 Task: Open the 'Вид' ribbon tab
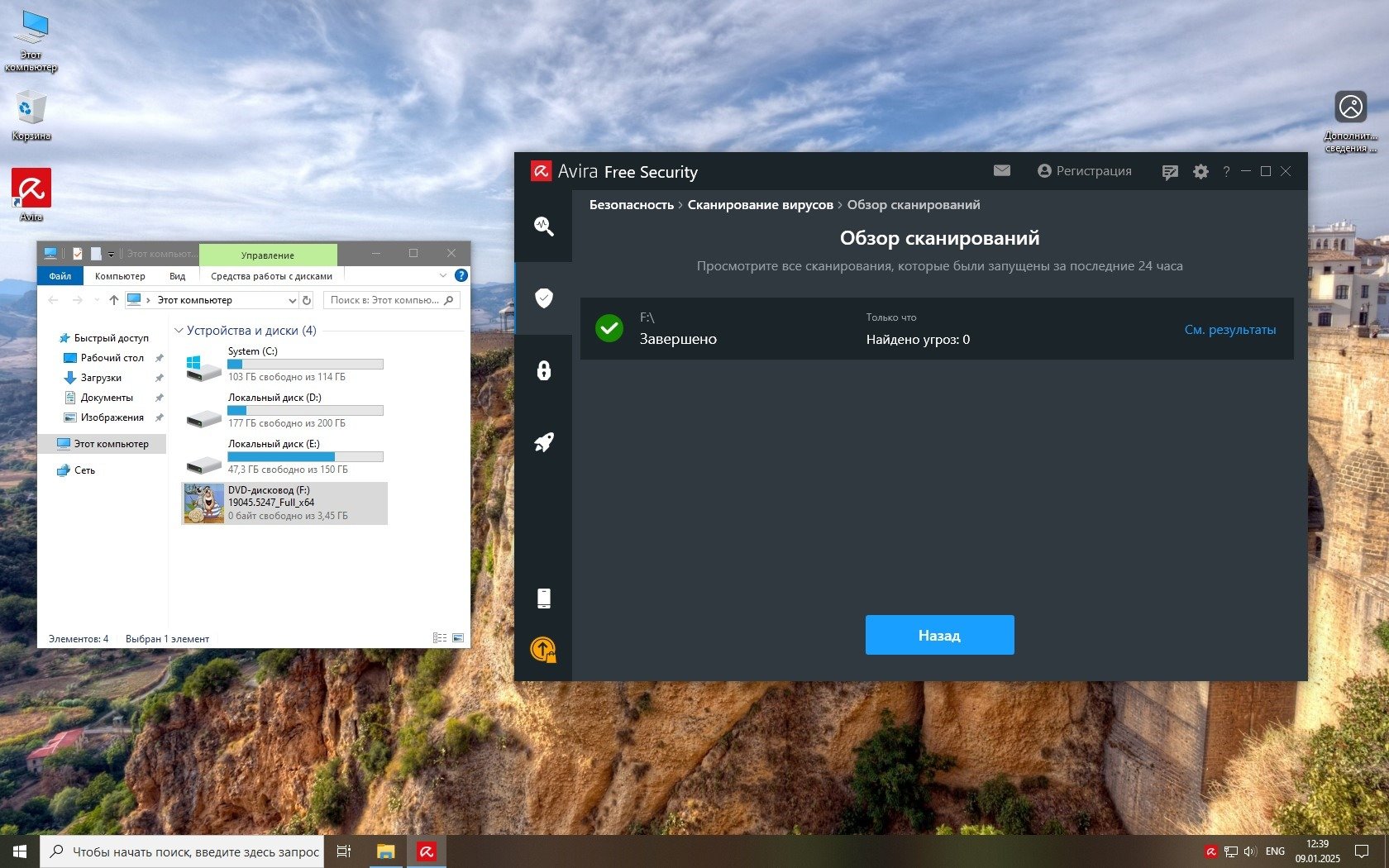pos(177,276)
